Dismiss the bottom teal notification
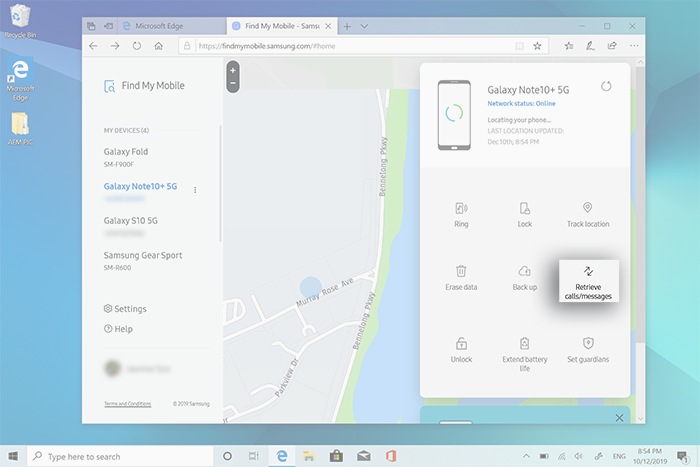 (619, 418)
